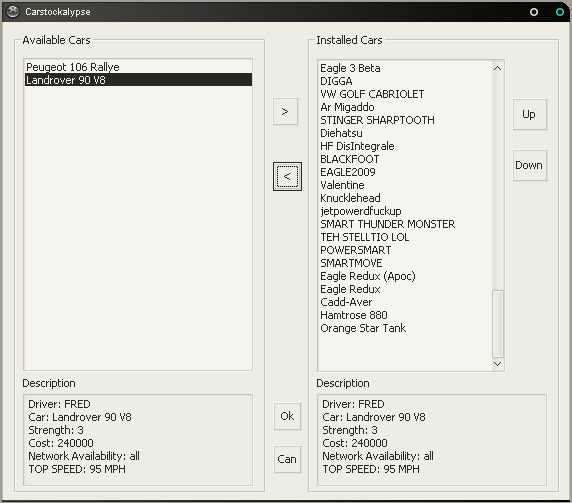572x503 pixels.
Task: Select Landrover 90 V8 in Available Cars
Action: point(138,80)
